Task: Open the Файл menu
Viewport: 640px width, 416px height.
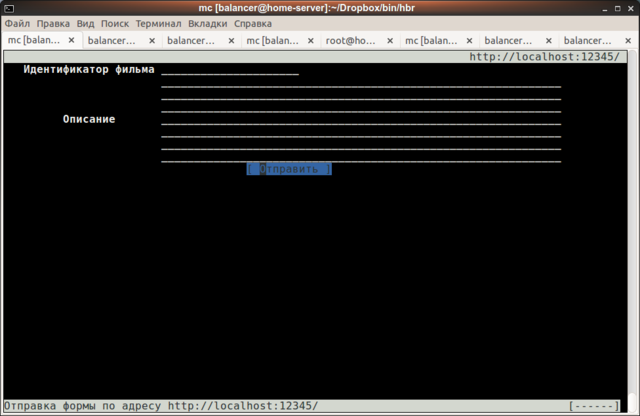Action: click(17, 23)
